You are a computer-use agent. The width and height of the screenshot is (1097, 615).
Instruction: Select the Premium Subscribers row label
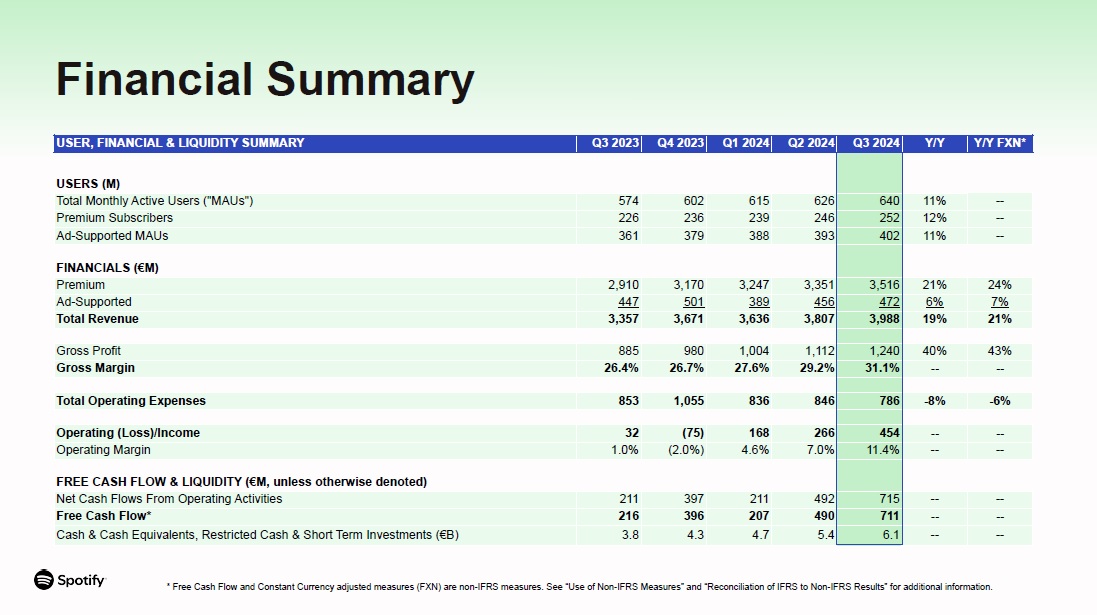pyautogui.click(x=114, y=218)
